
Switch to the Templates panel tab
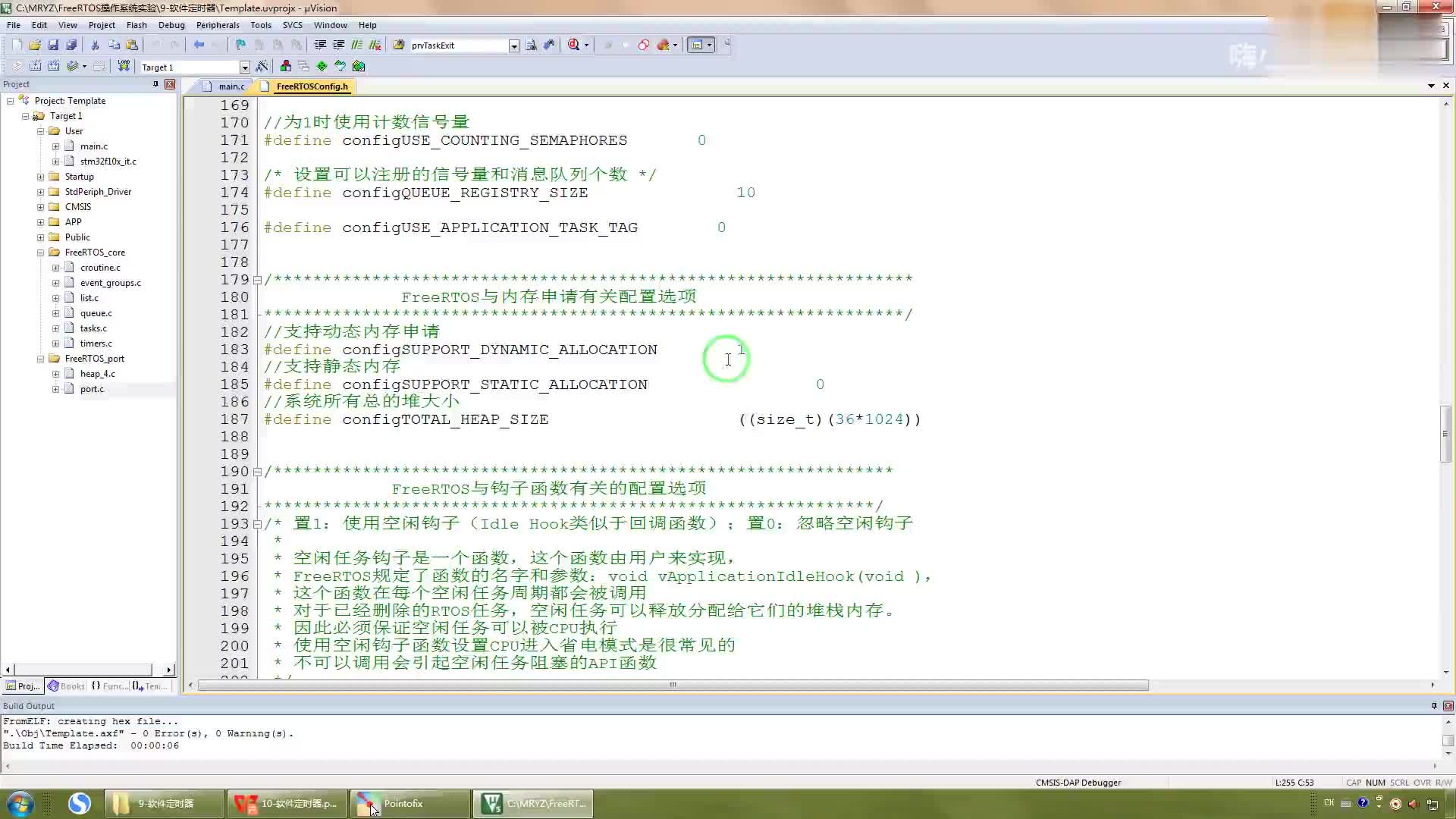tap(150, 686)
